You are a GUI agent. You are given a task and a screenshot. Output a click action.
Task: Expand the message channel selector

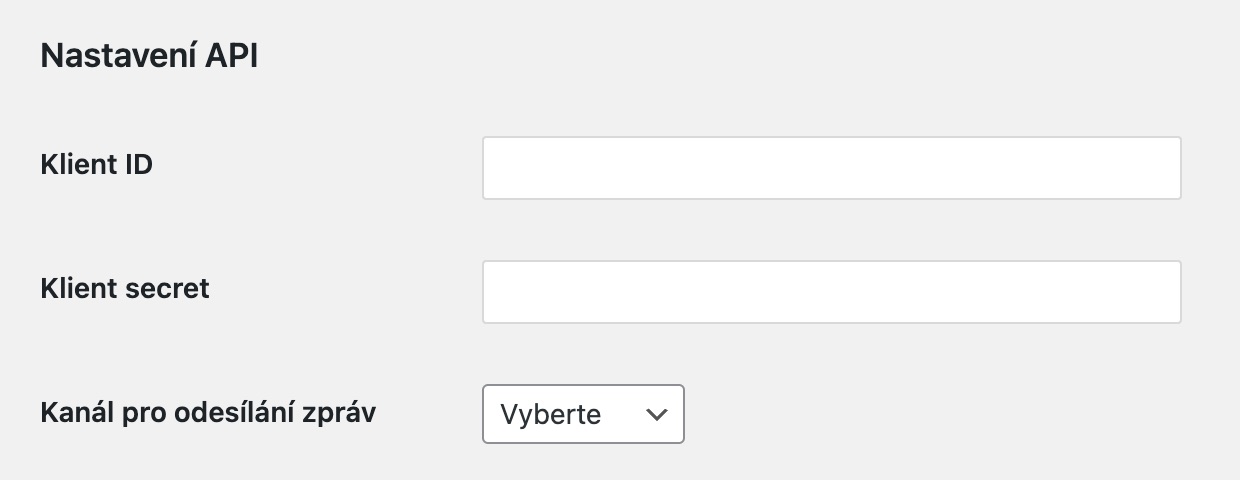583,414
